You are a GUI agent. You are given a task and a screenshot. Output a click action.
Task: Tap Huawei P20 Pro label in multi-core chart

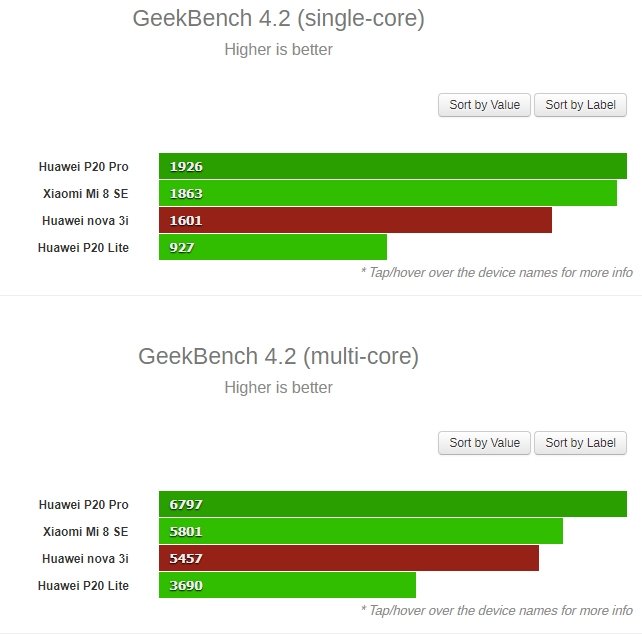tap(84, 504)
